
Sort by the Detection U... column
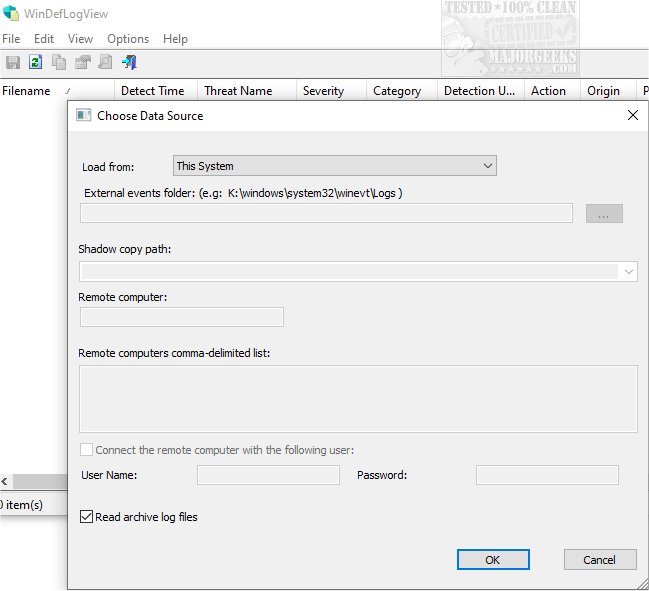click(481, 91)
